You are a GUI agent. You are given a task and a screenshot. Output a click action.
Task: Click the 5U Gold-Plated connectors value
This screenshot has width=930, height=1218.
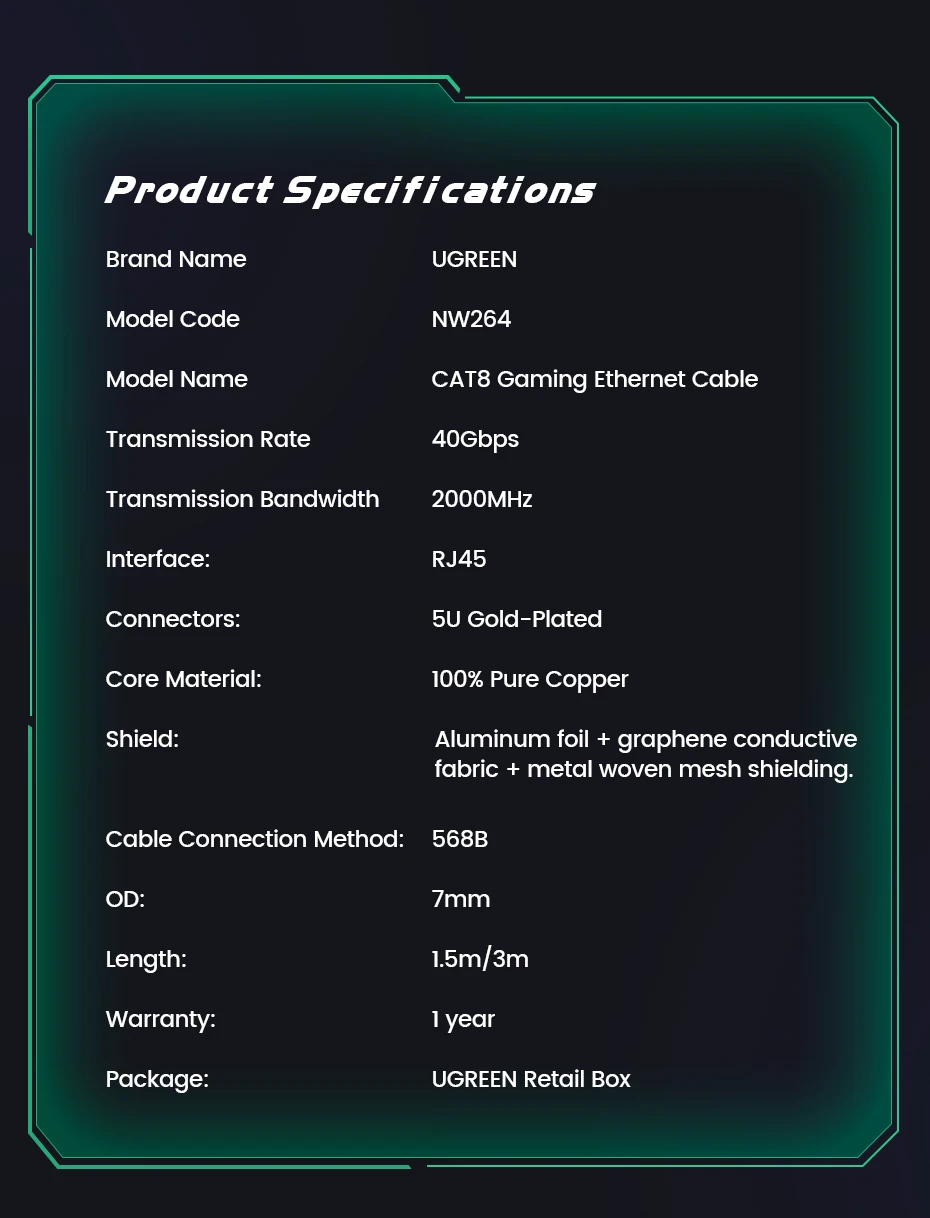[x=516, y=619]
